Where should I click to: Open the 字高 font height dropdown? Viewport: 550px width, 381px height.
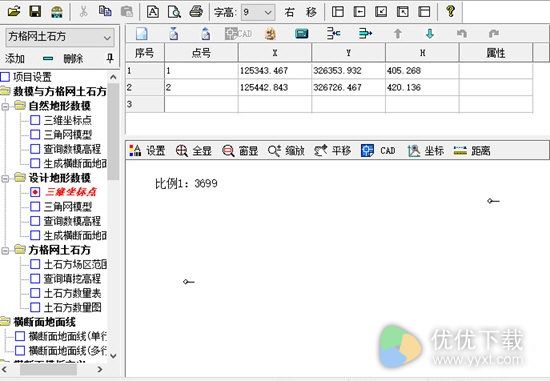258,13
